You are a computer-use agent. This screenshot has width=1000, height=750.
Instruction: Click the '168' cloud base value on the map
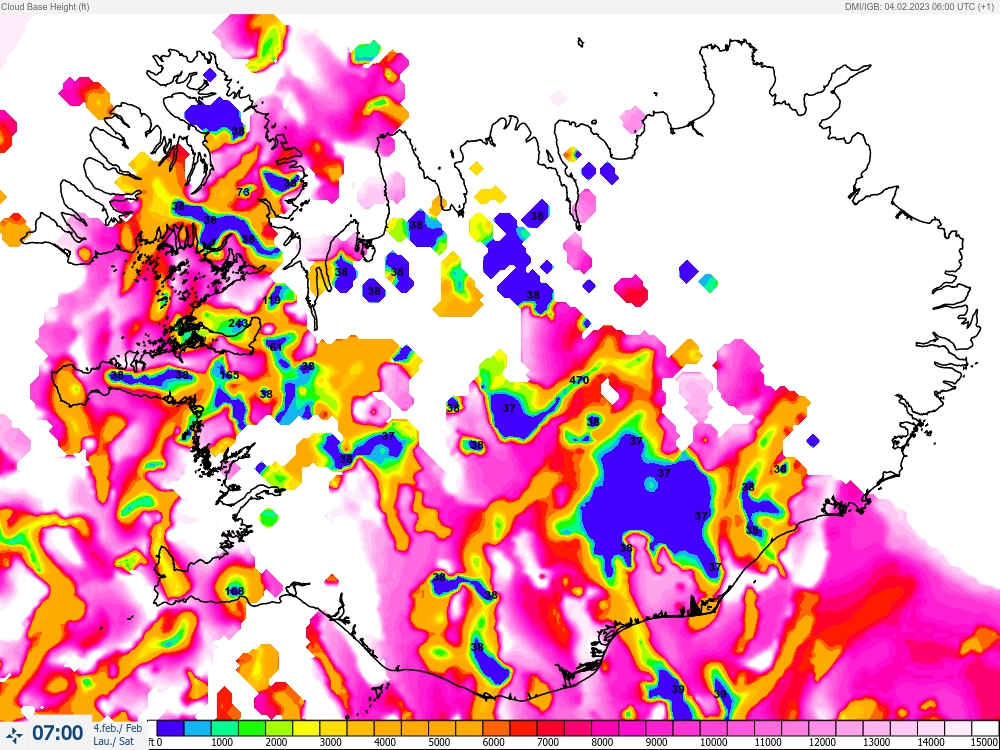pos(235,591)
